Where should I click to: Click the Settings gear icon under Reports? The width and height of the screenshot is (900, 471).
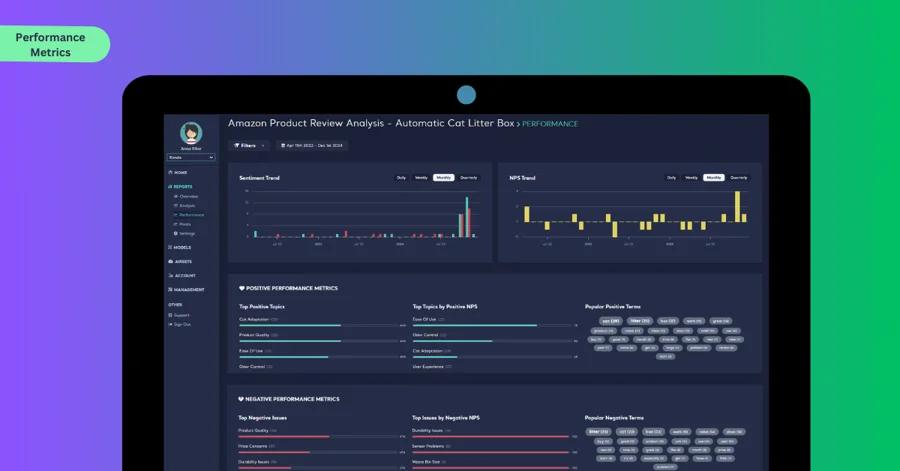[x=176, y=233]
